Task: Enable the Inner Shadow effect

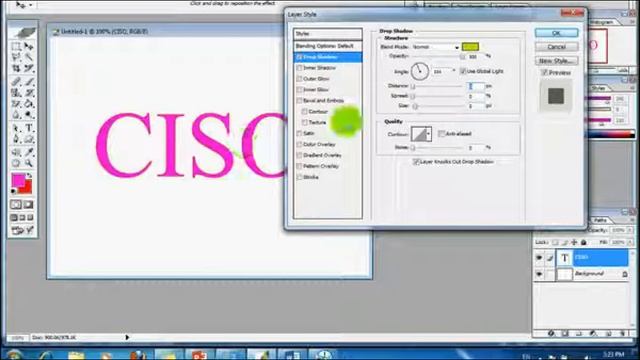Action: pyautogui.click(x=299, y=68)
